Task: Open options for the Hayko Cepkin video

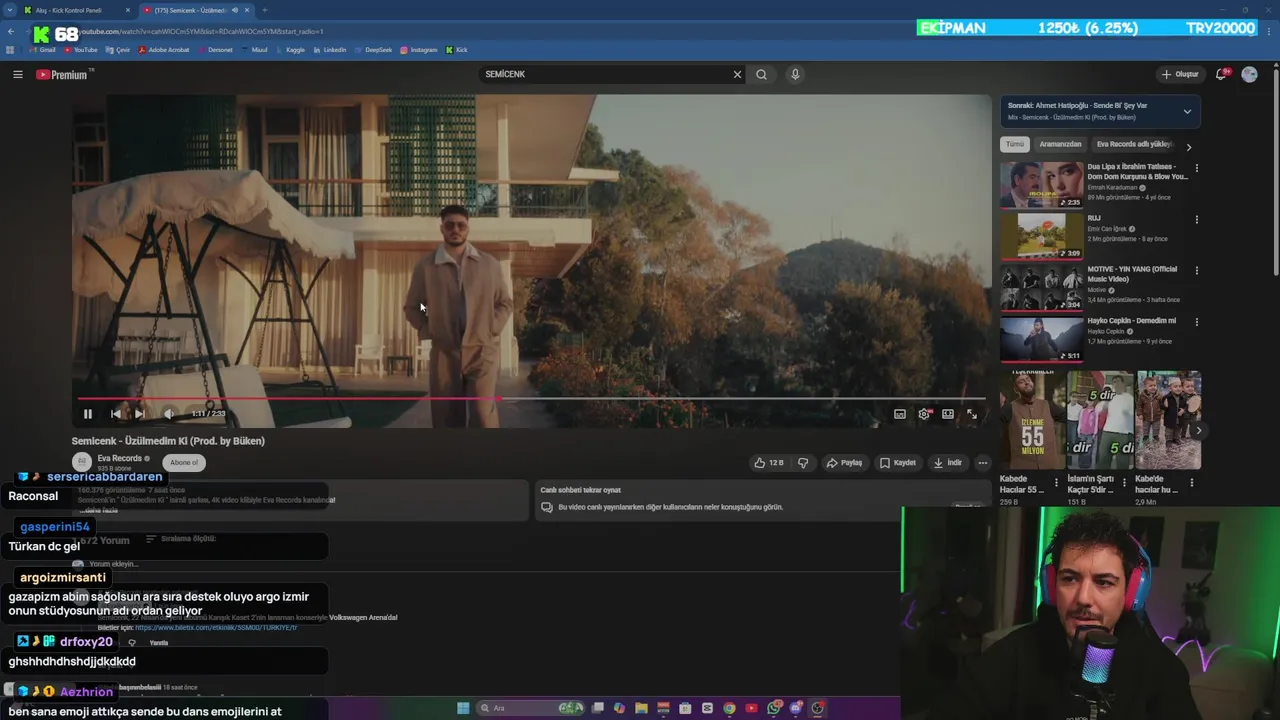Action: (x=1196, y=323)
